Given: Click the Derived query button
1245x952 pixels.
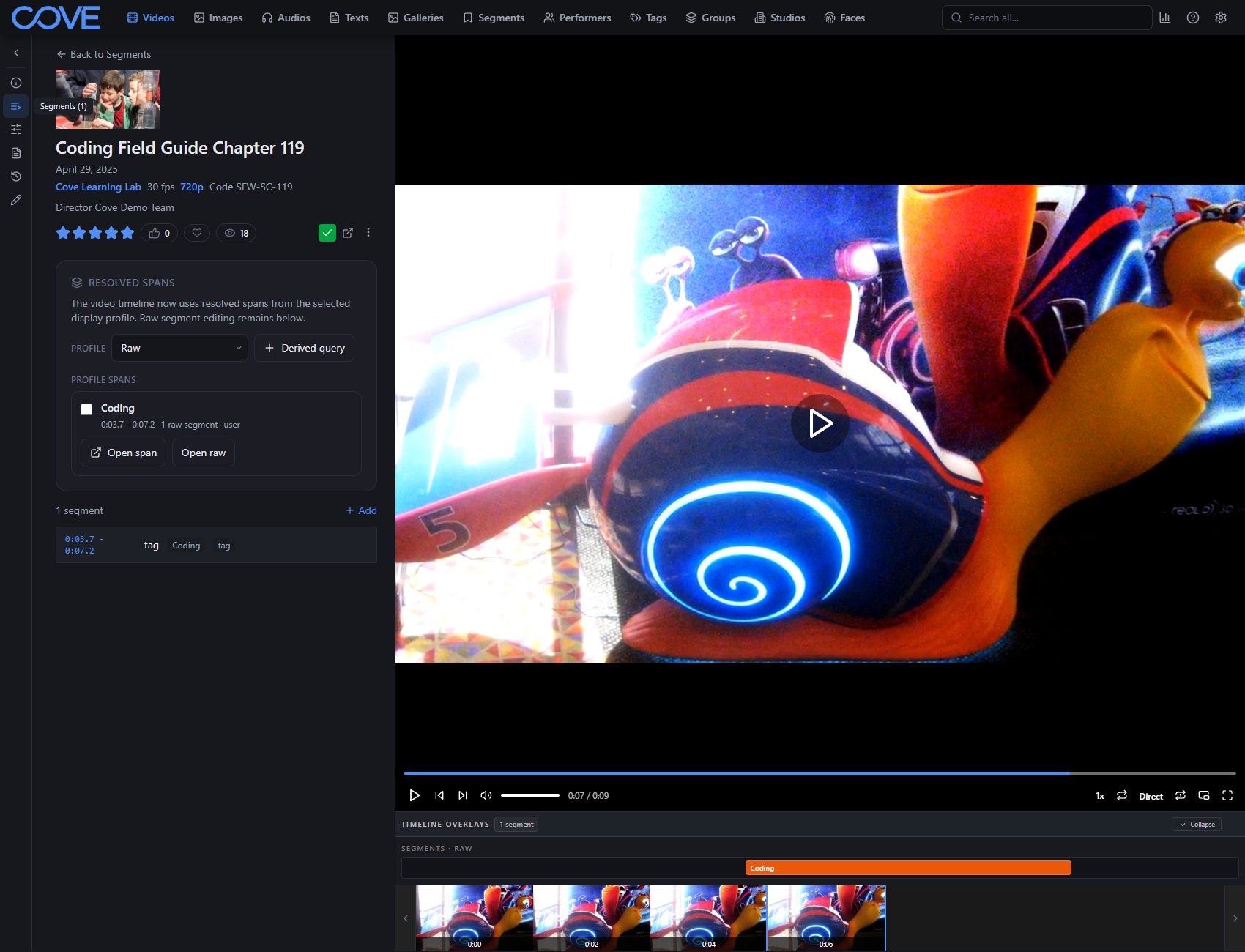Looking at the screenshot, I should pyautogui.click(x=304, y=348).
